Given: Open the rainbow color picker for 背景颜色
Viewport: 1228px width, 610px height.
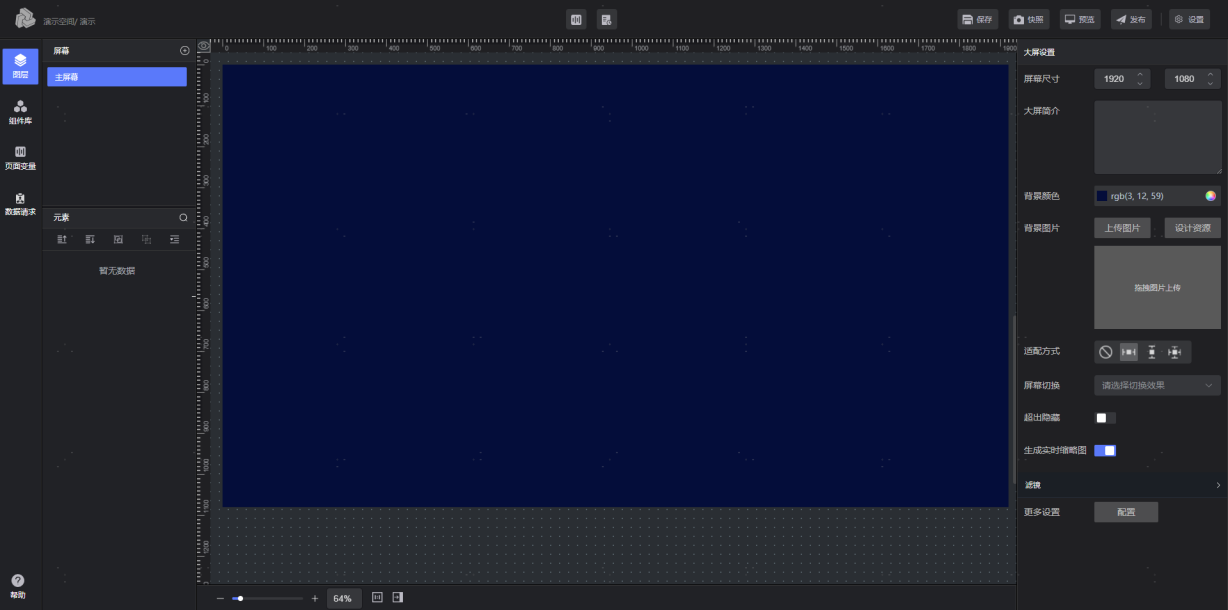Looking at the screenshot, I should [x=1210, y=196].
